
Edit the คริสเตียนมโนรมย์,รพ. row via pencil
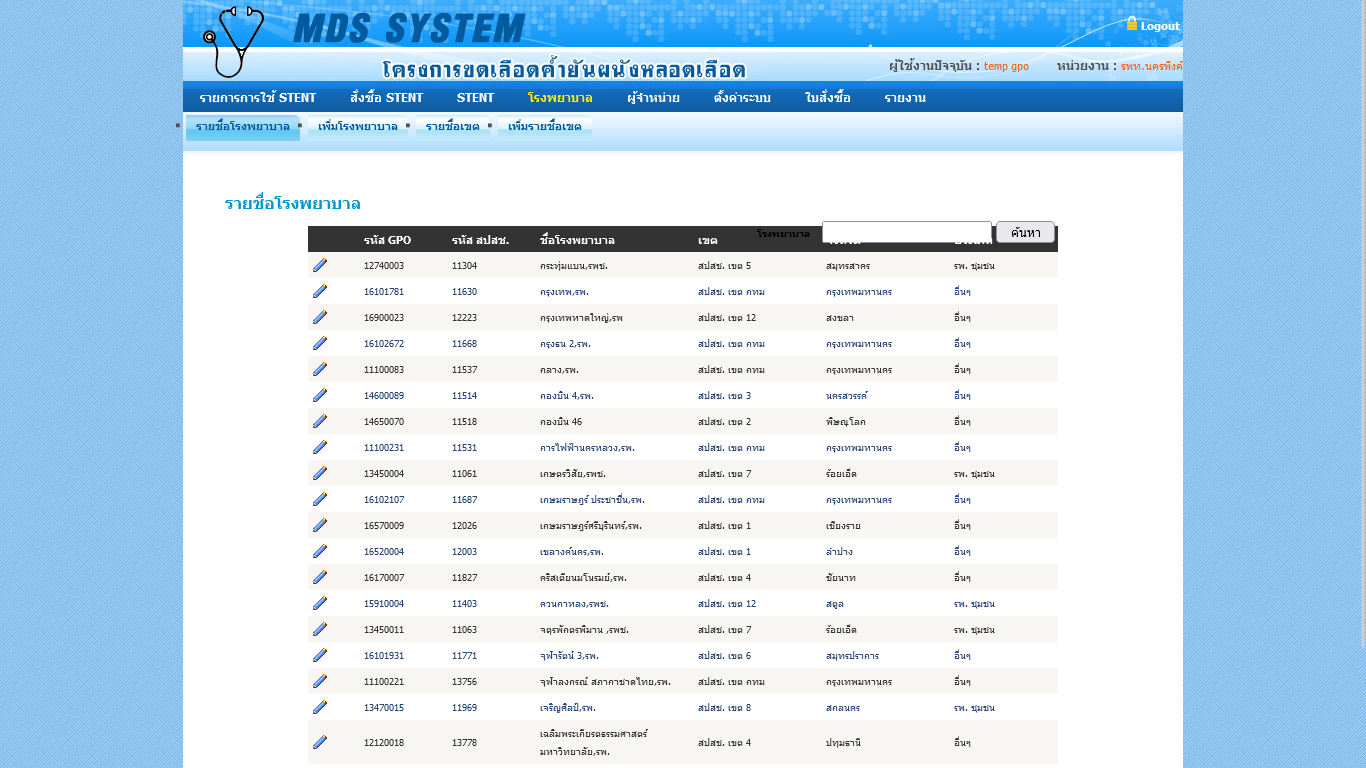[x=320, y=577]
